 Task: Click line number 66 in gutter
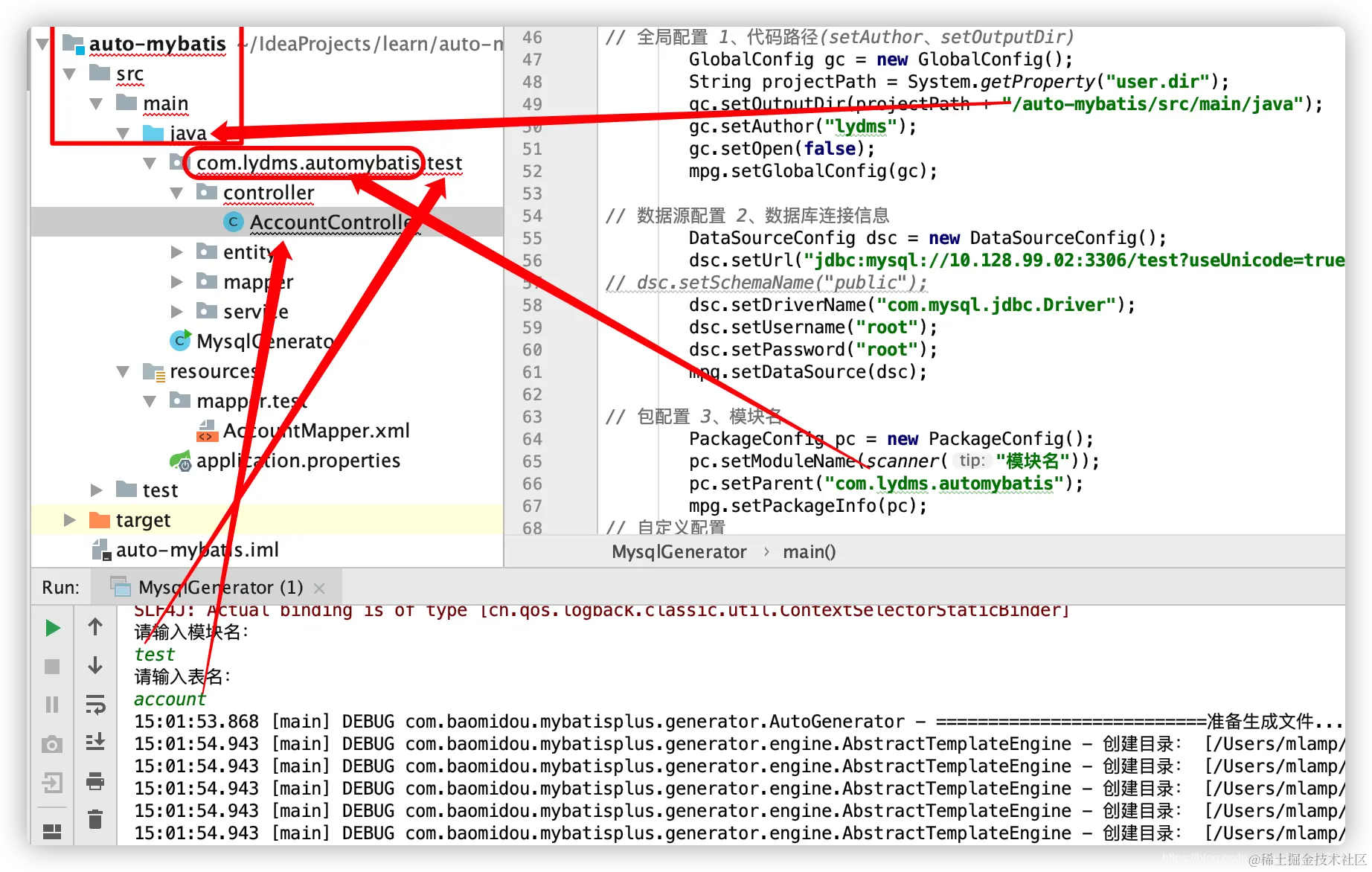[532, 484]
